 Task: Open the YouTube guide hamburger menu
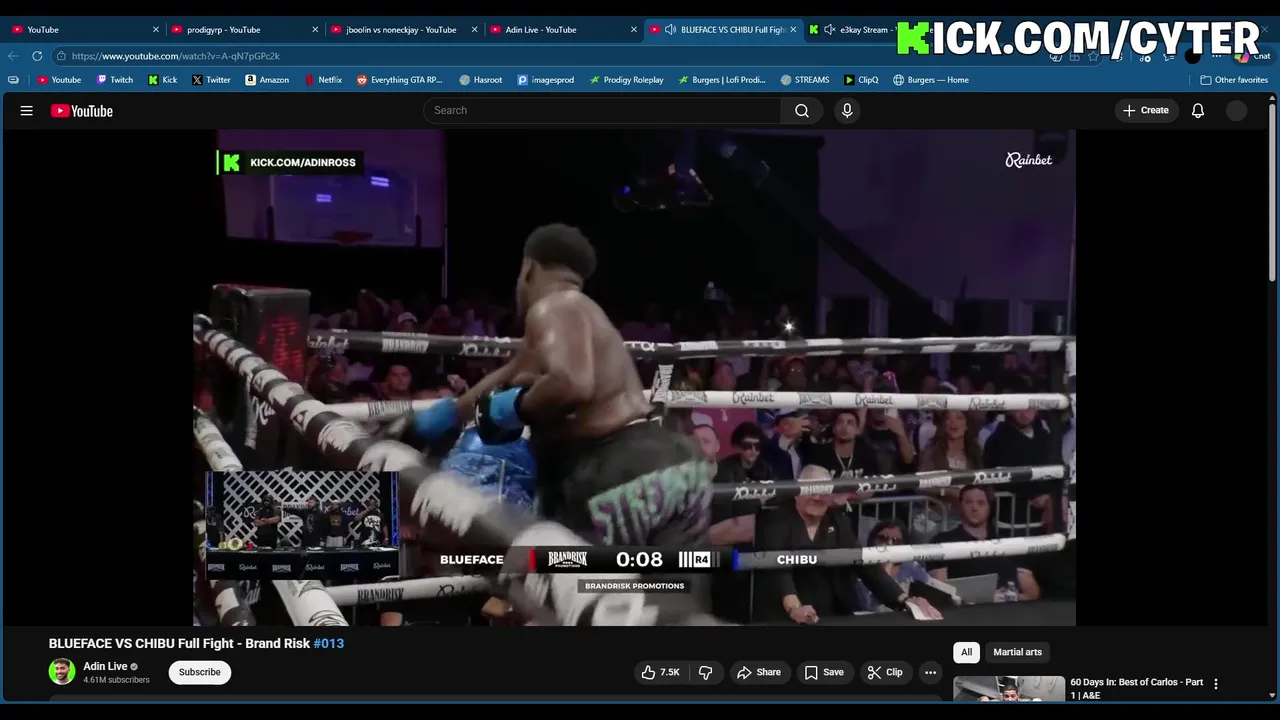27,111
